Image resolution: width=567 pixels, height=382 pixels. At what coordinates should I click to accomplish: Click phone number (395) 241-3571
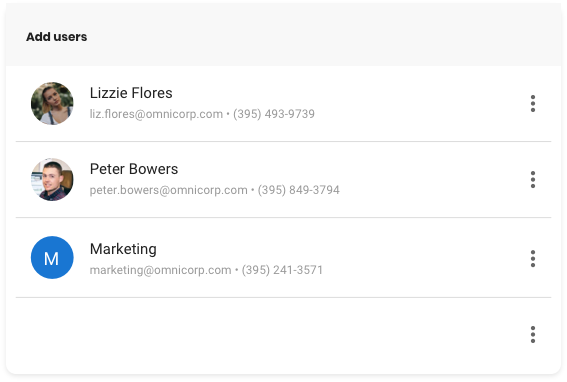pos(282,270)
